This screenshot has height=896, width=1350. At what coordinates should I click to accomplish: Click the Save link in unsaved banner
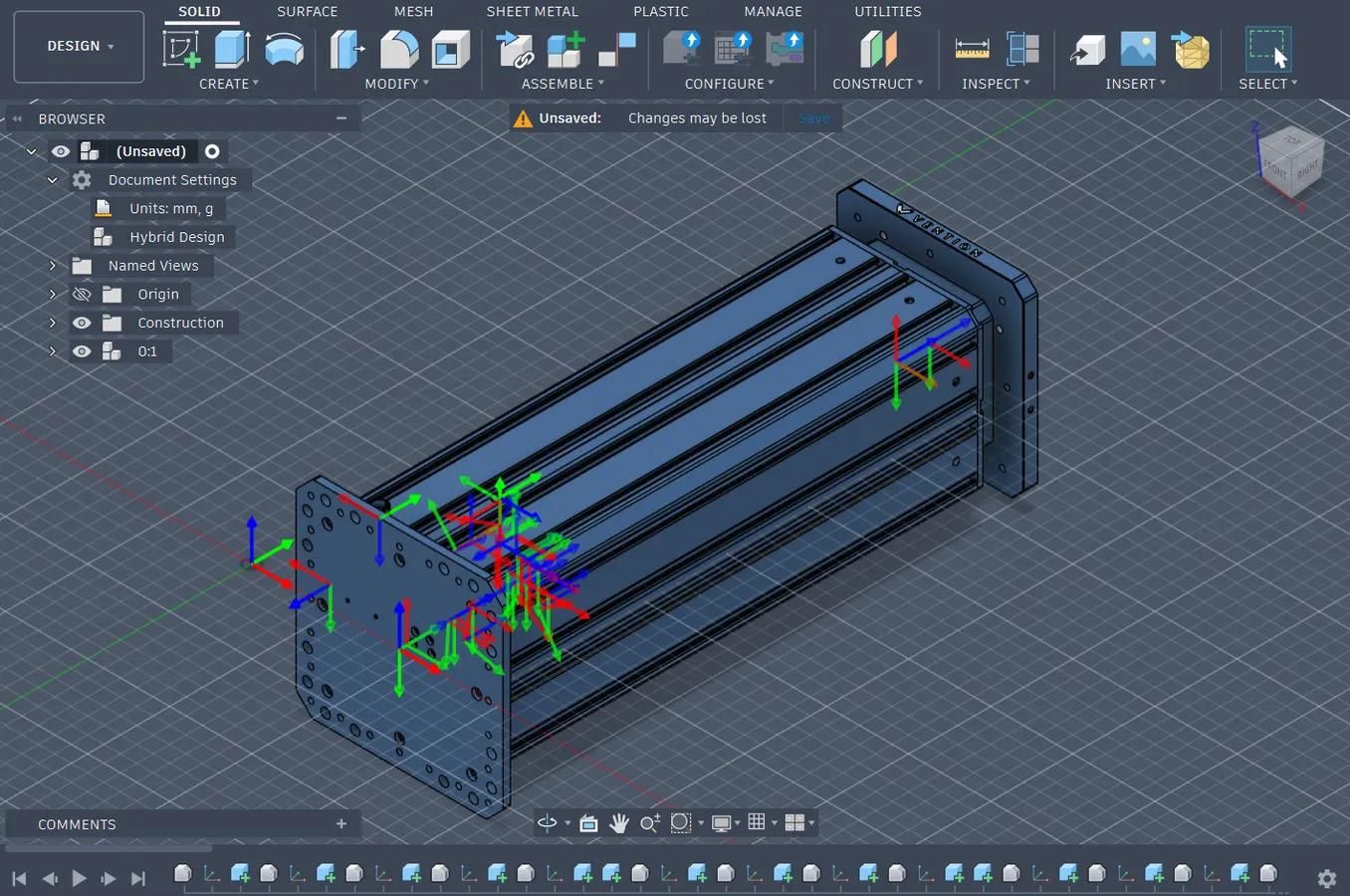point(813,118)
